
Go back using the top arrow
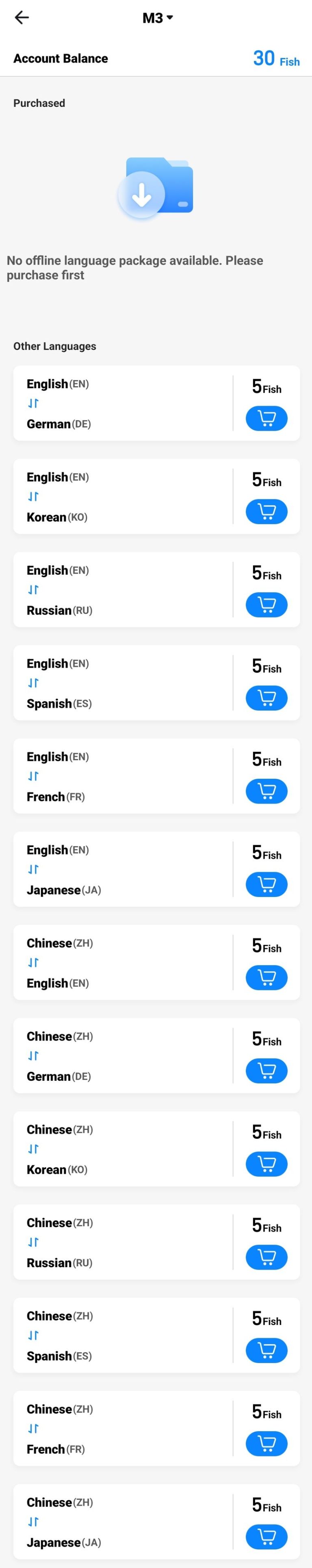[x=22, y=17]
